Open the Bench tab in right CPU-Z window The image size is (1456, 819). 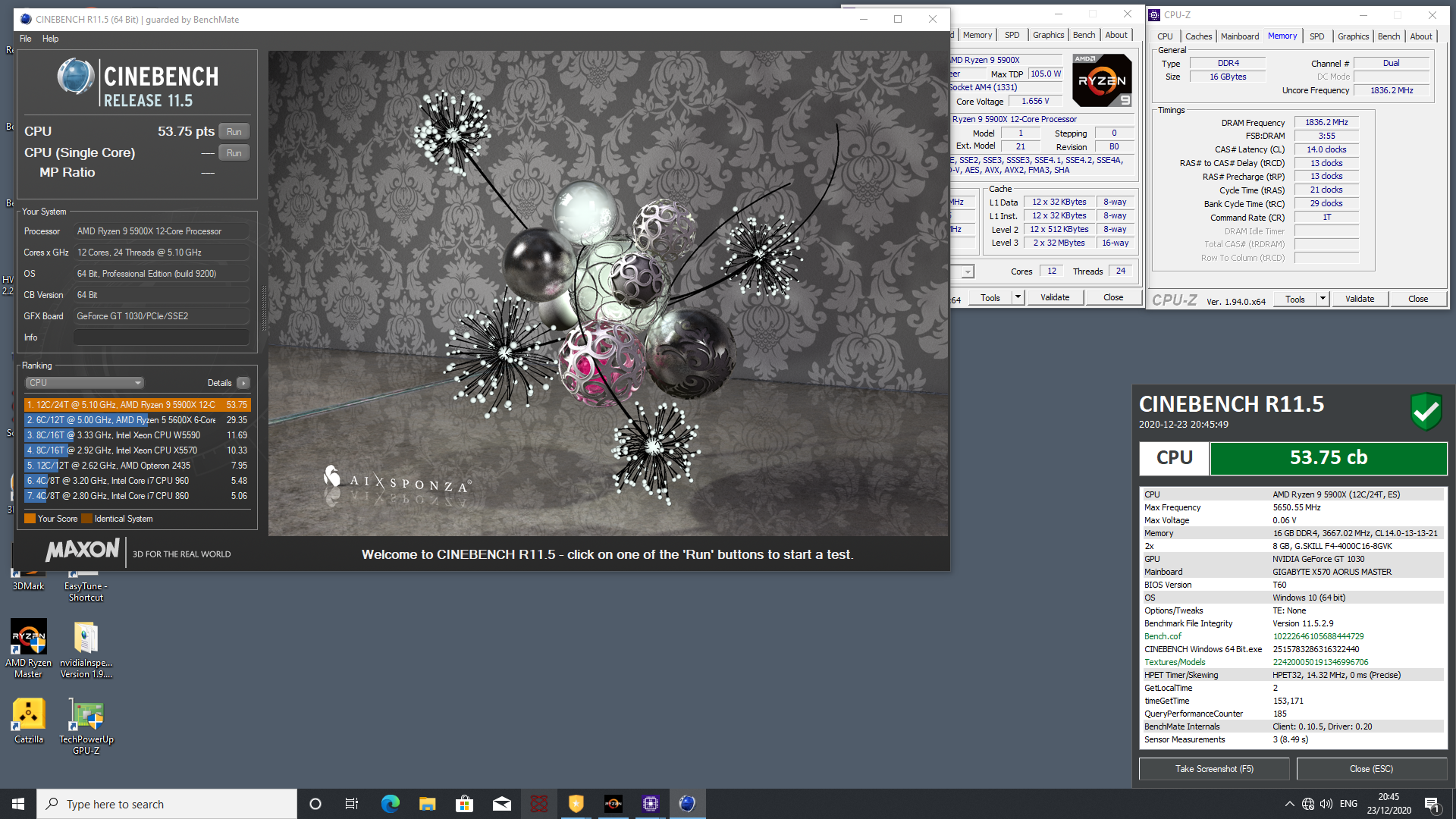coord(1389,36)
